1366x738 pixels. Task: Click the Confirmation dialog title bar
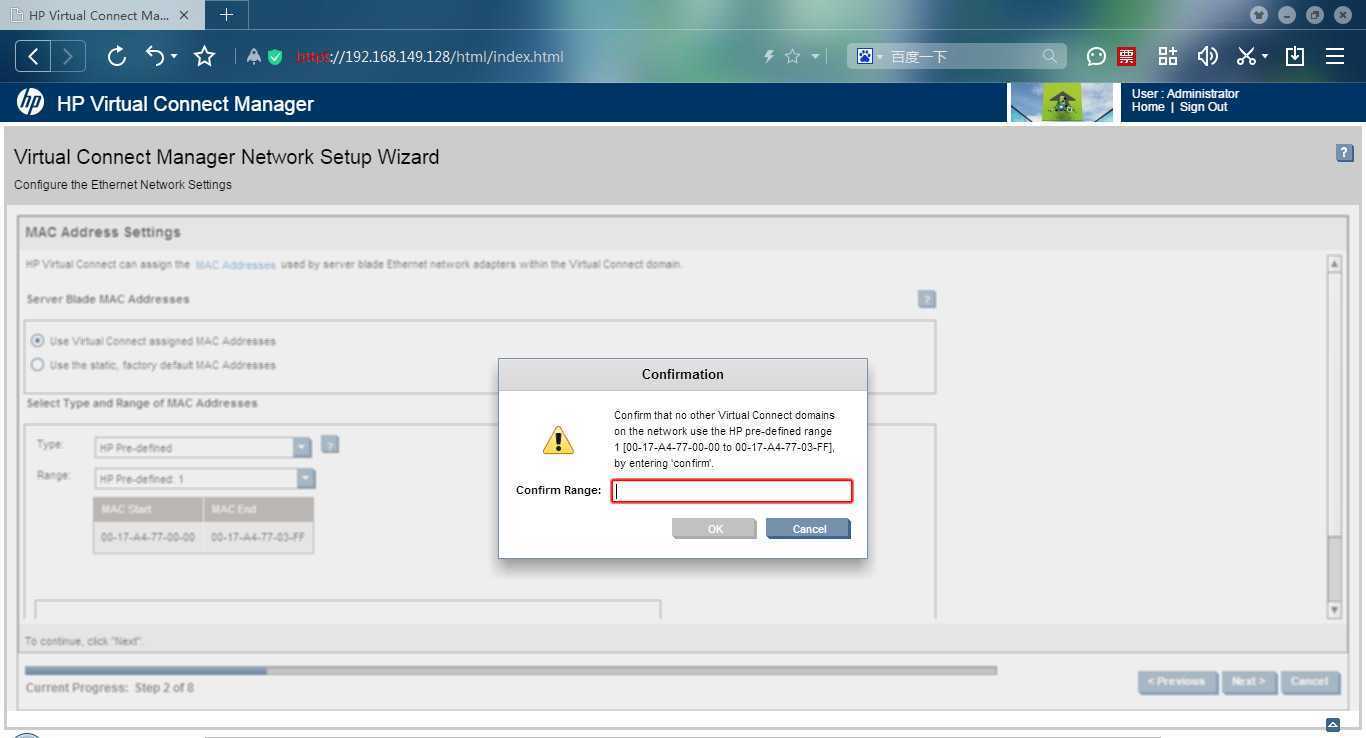pyautogui.click(x=683, y=374)
